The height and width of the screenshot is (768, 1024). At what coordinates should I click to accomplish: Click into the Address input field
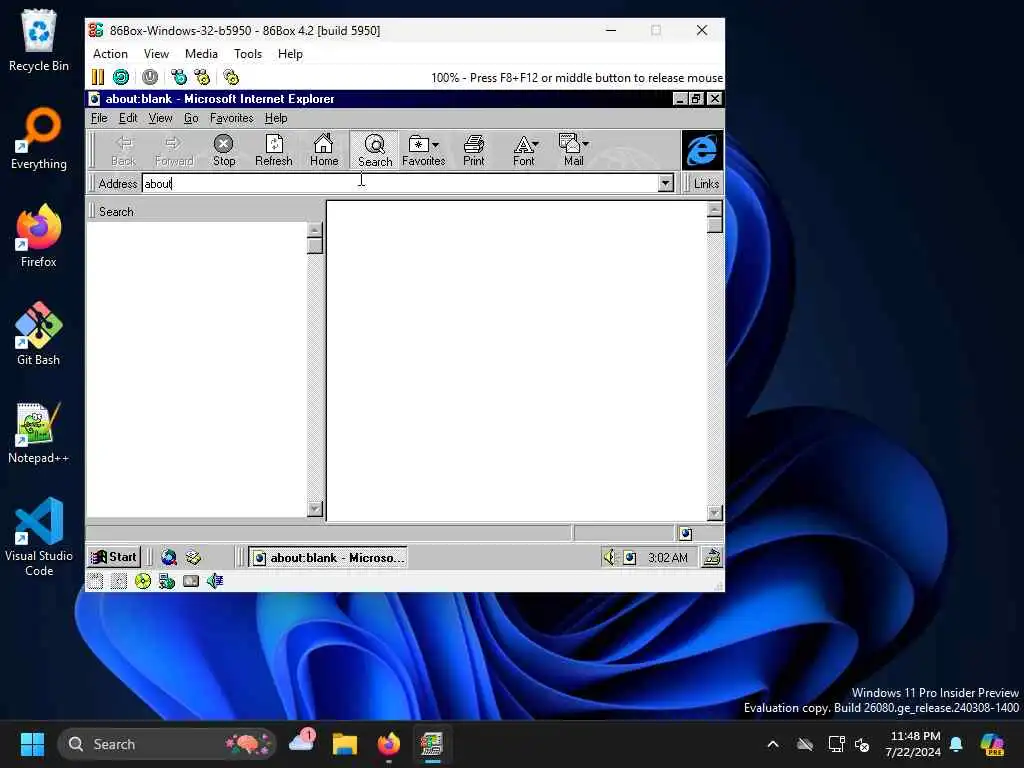point(400,184)
